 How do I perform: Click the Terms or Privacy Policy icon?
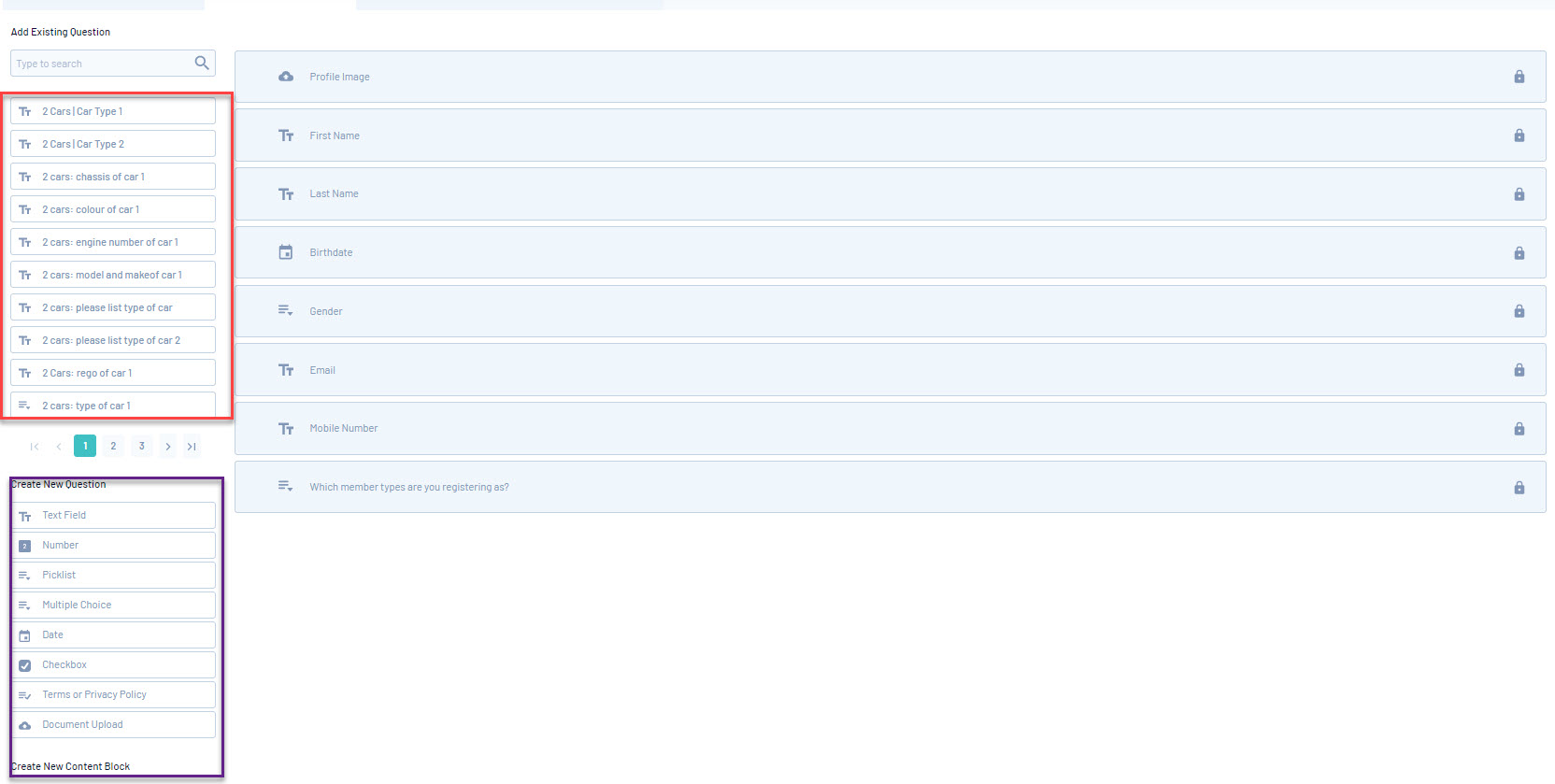point(25,695)
